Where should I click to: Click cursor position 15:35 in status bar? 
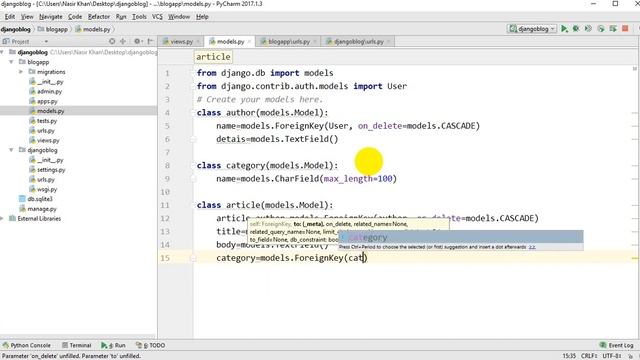569,356
